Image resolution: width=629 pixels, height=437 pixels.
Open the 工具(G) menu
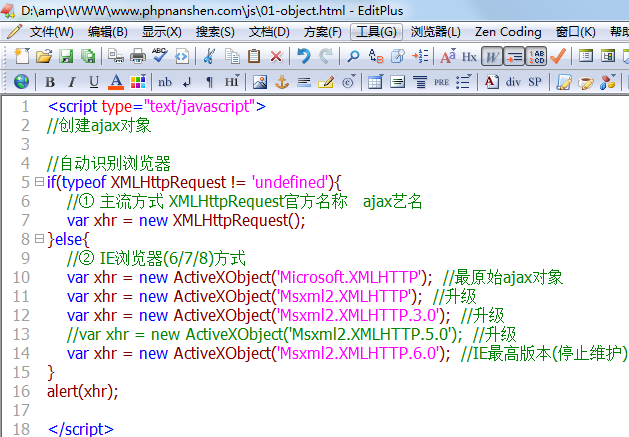point(376,32)
